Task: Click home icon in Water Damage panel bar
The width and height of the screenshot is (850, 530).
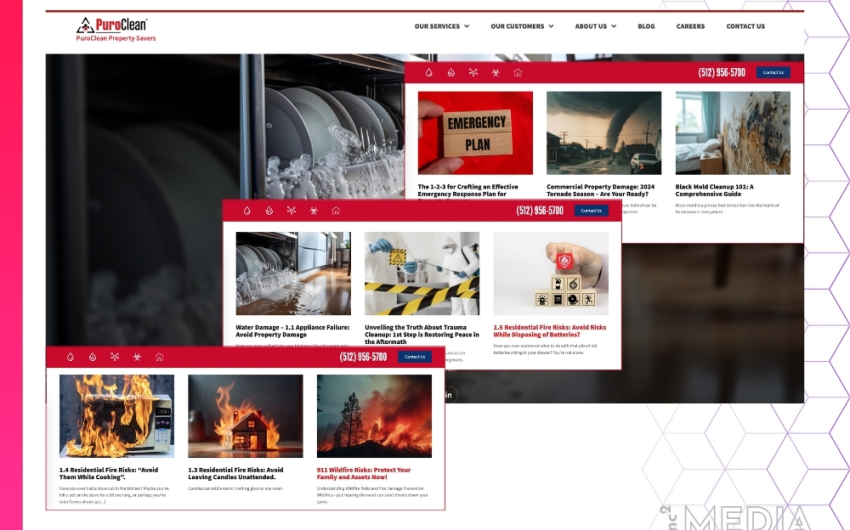Action: click(336, 211)
